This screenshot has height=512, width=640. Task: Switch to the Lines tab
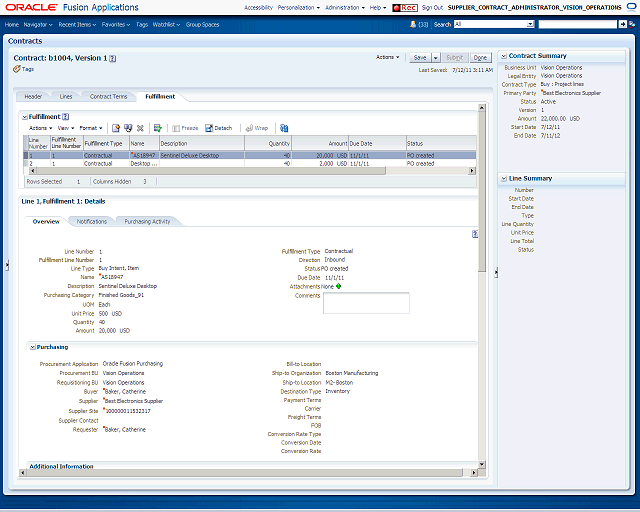66,97
